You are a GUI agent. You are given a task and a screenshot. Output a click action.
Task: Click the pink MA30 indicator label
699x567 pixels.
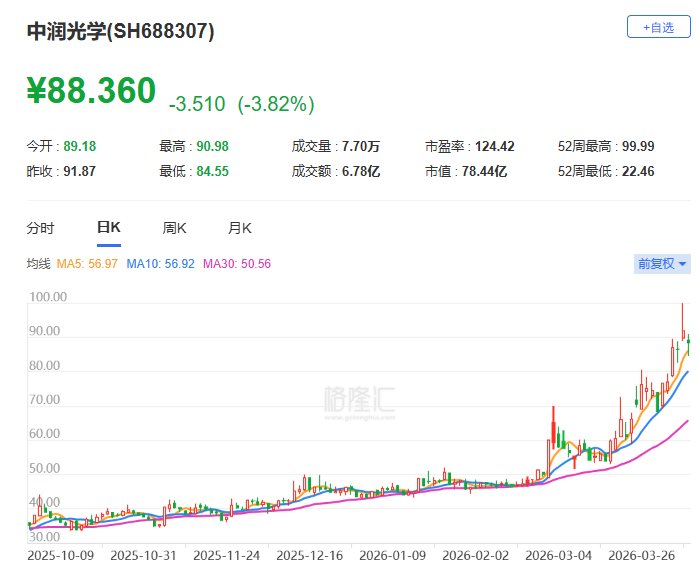(237, 264)
